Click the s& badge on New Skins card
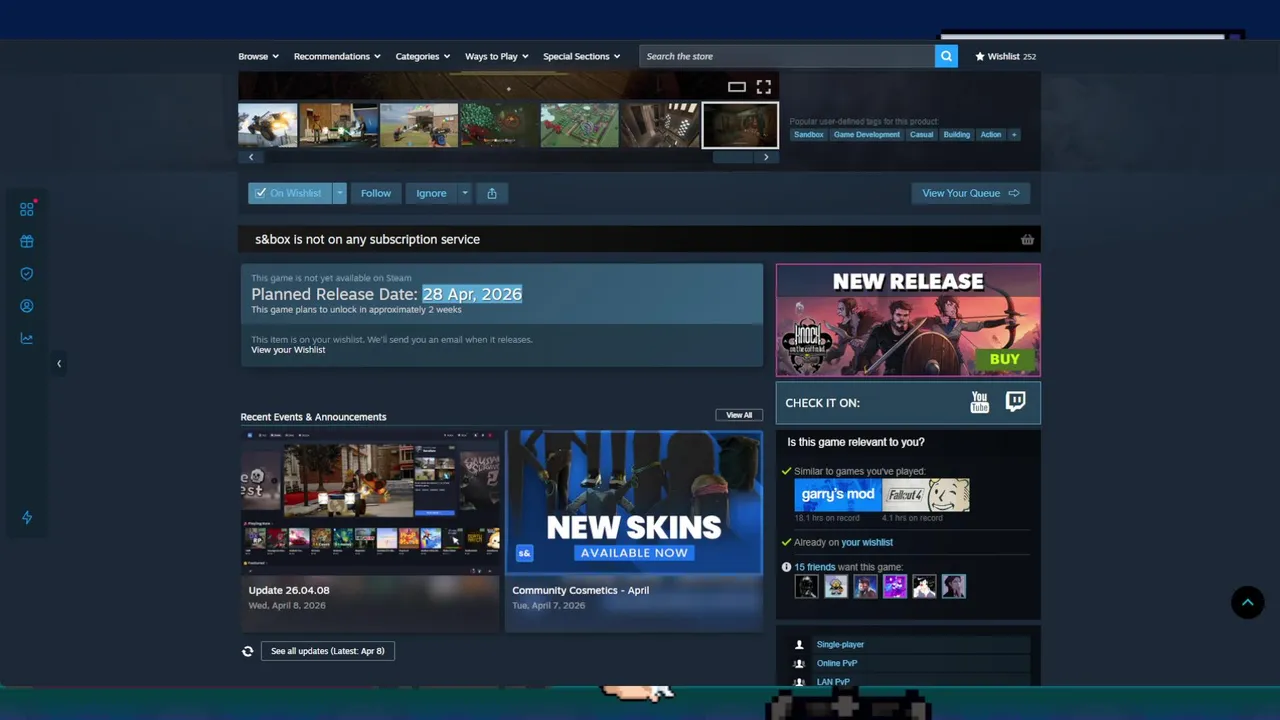This screenshot has height=720, width=1280. click(x=524, y=552)
